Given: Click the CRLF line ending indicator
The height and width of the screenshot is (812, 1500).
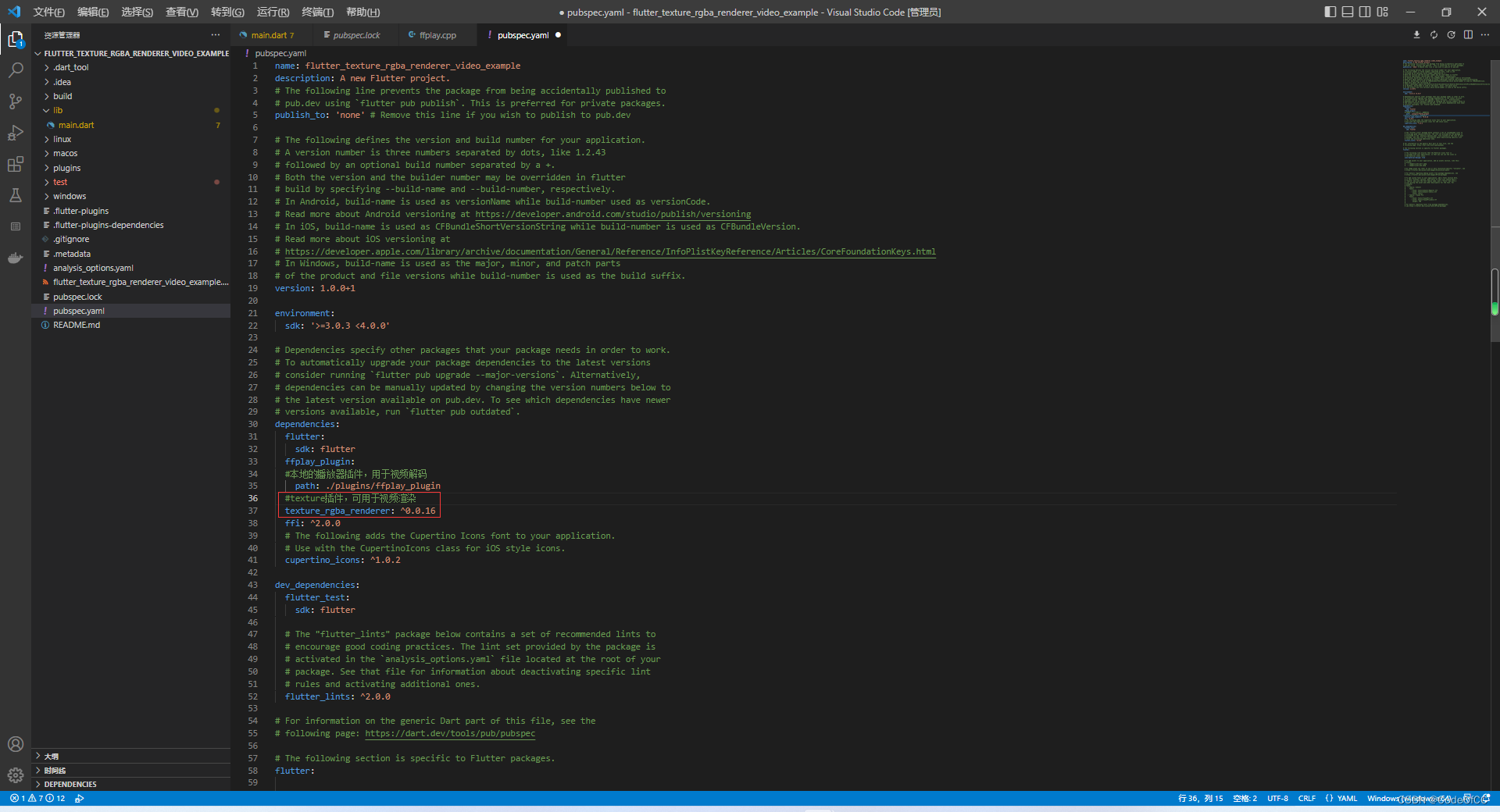Looking at the screenshot, I should (x=1307, y=799).
